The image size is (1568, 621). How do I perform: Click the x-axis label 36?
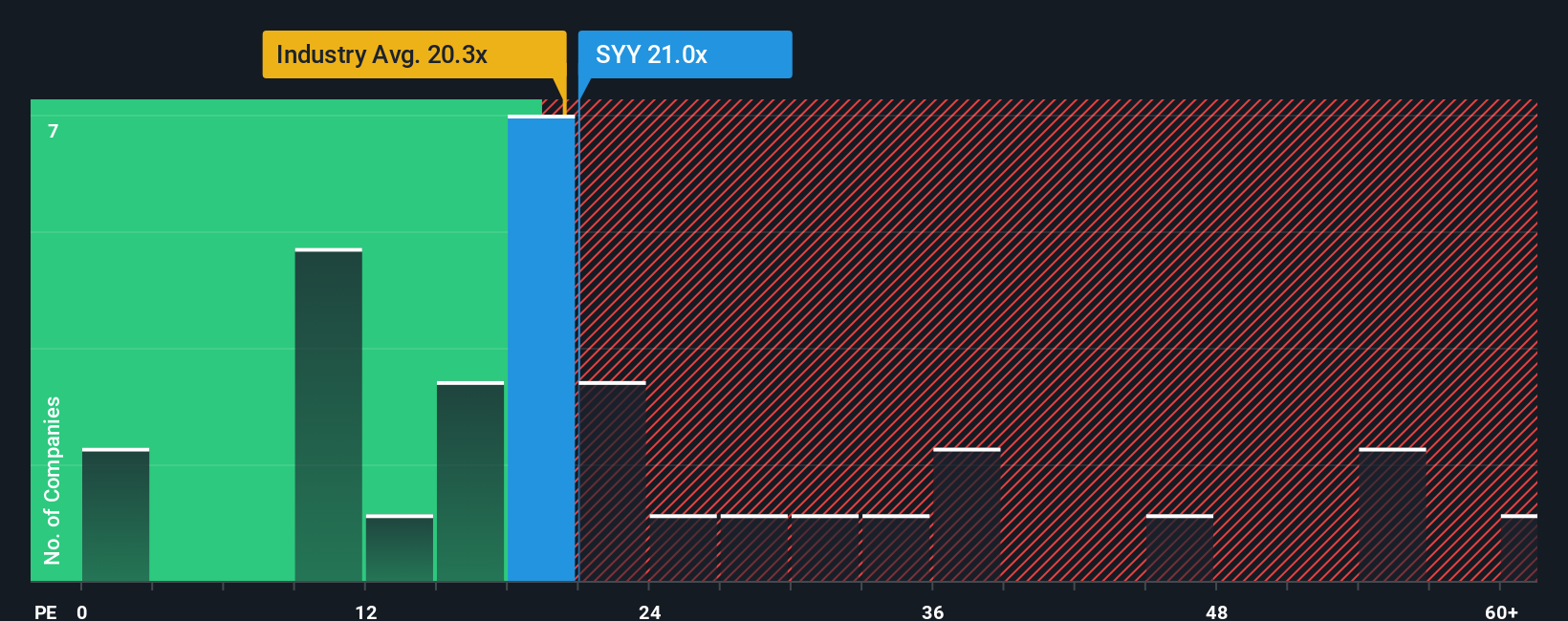[933, 611]
